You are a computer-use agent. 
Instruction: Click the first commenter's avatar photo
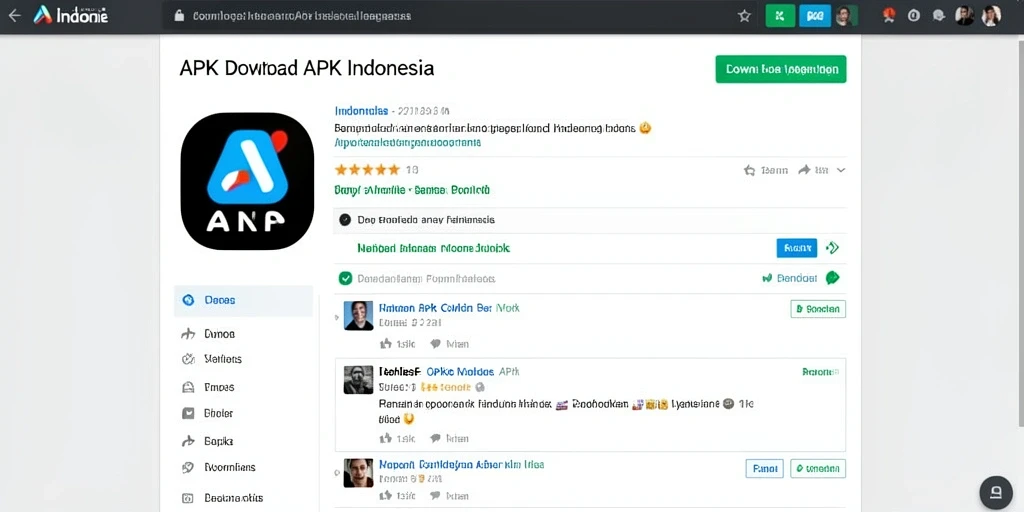coord(359,315)
